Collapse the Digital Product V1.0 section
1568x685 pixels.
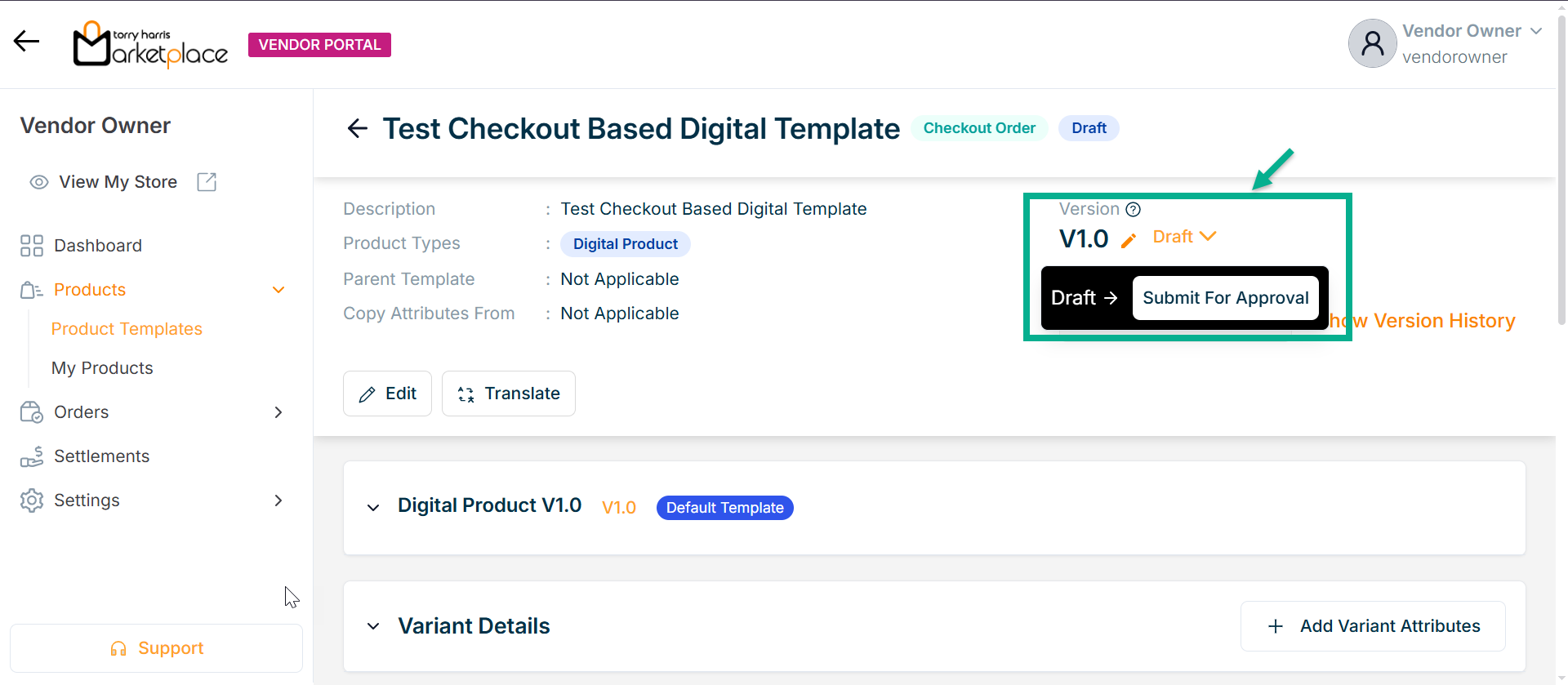(x=373, y=508)
